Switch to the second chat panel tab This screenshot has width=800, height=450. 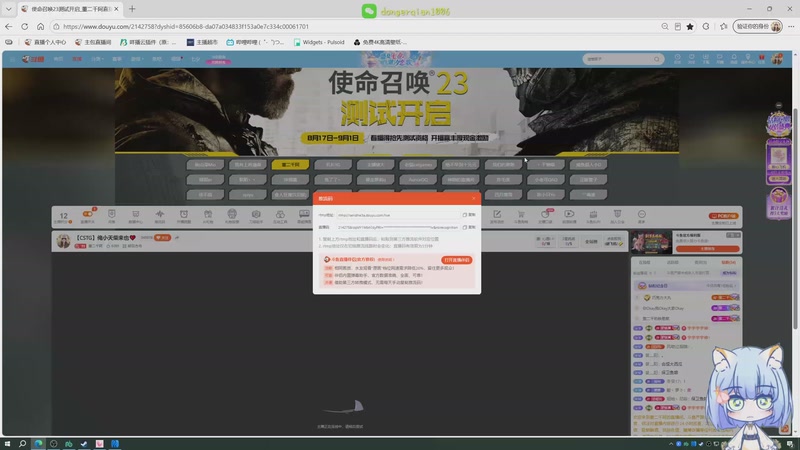672,262
